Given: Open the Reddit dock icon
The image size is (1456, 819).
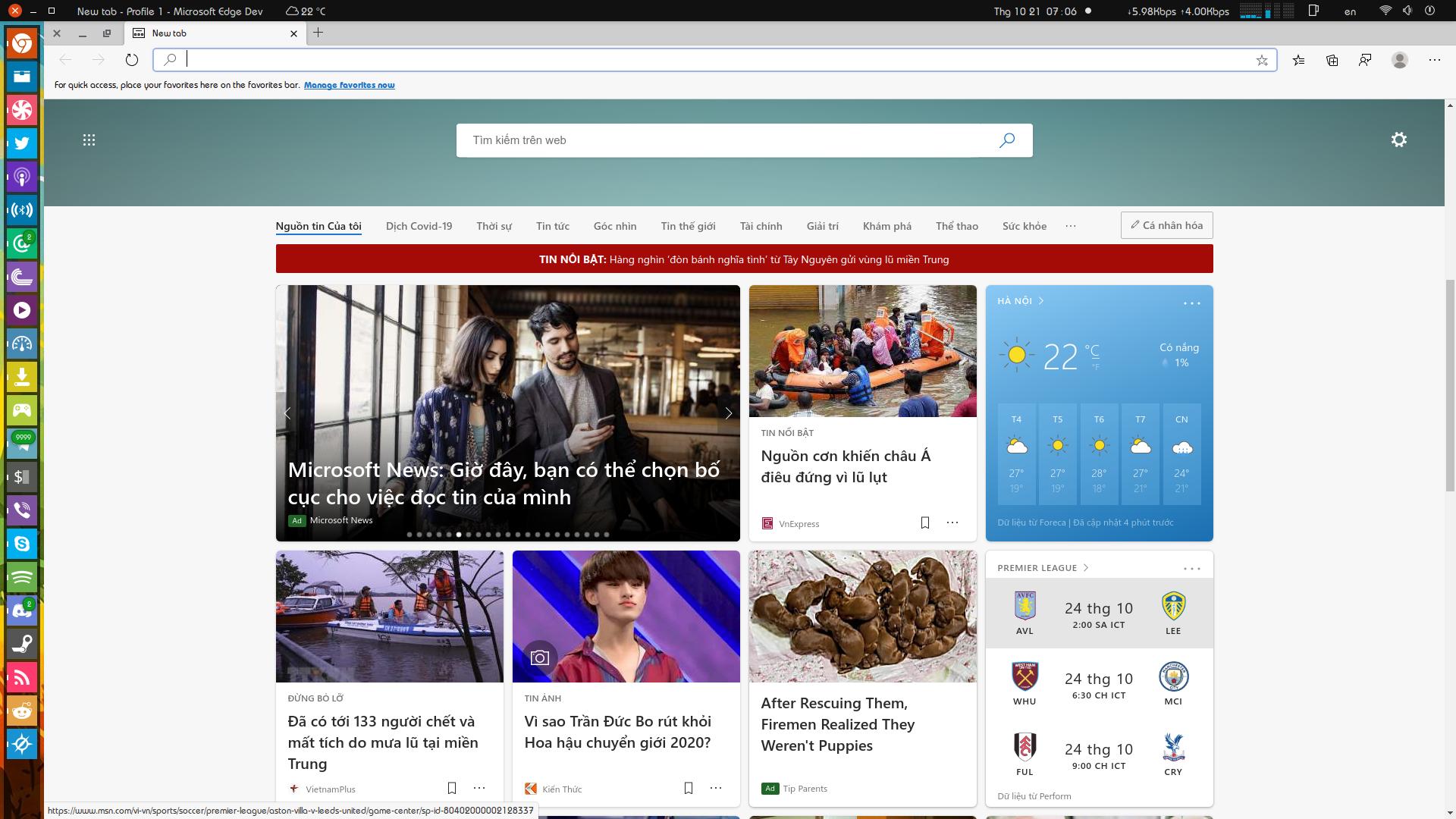Looking at the screenshot, I should (x=22, y=711).
